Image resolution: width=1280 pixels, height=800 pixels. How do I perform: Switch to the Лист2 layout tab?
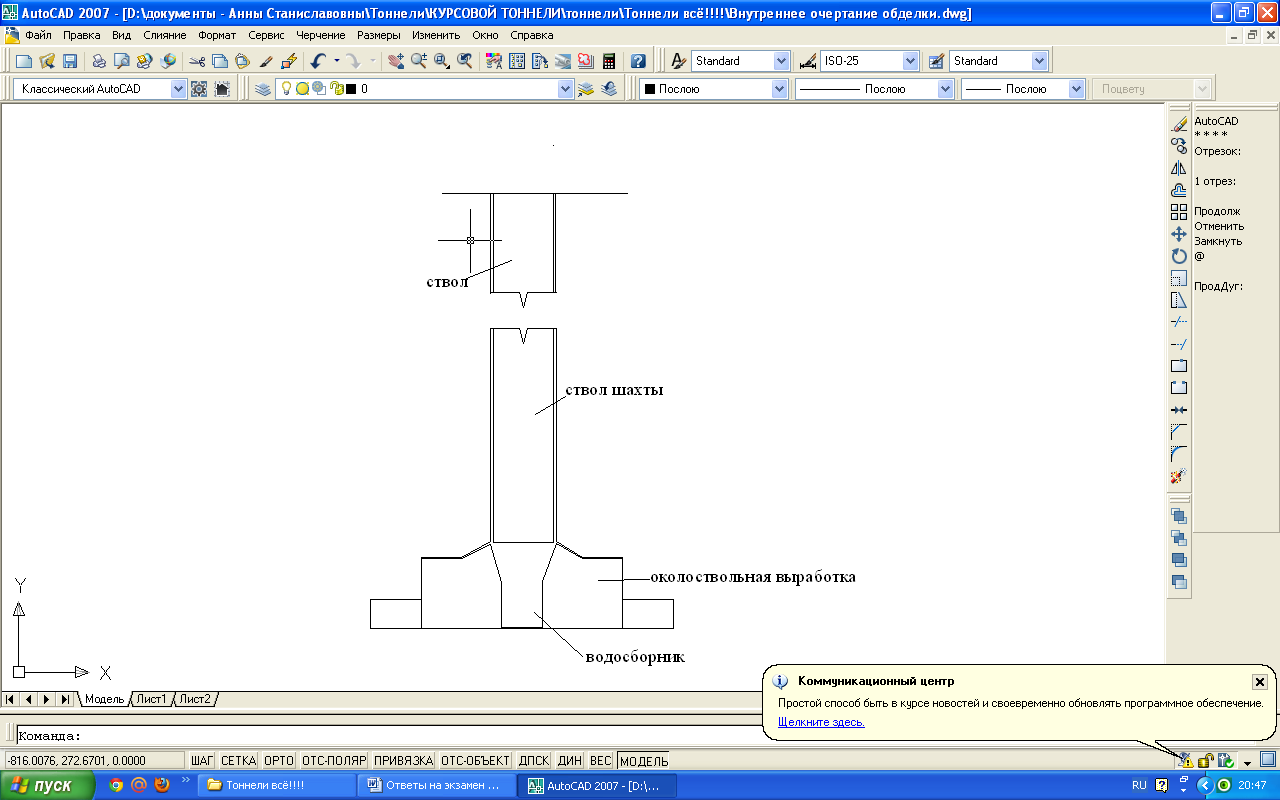[195, 699]
